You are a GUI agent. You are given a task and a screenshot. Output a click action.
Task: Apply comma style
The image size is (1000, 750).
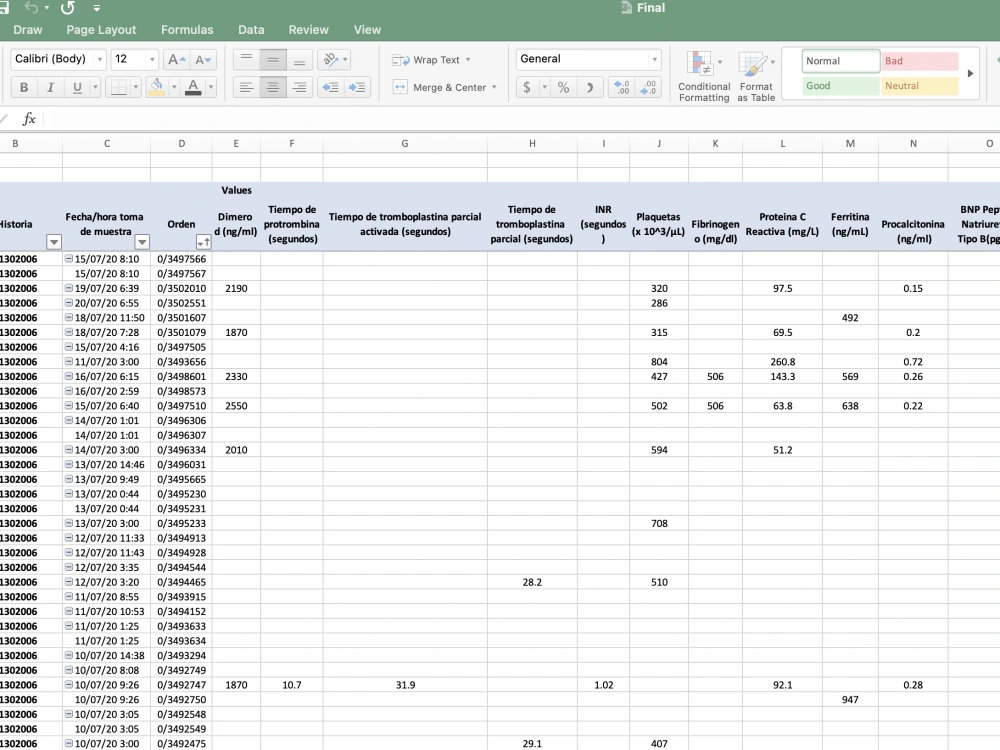590,87
